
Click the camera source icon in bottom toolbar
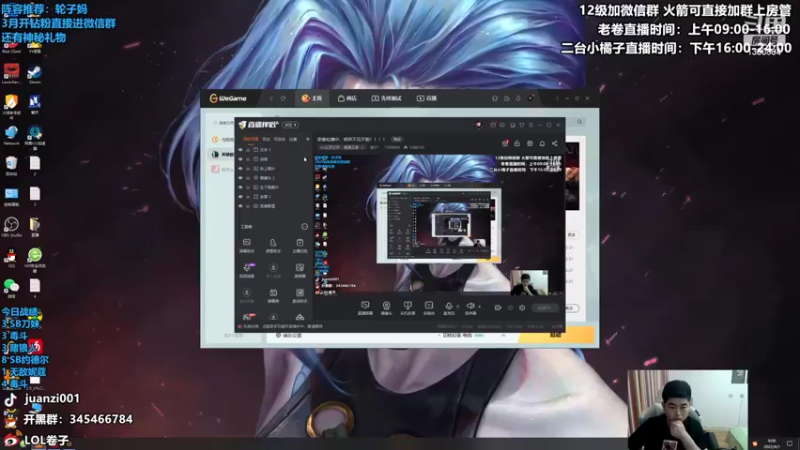(x=386, y=308)
